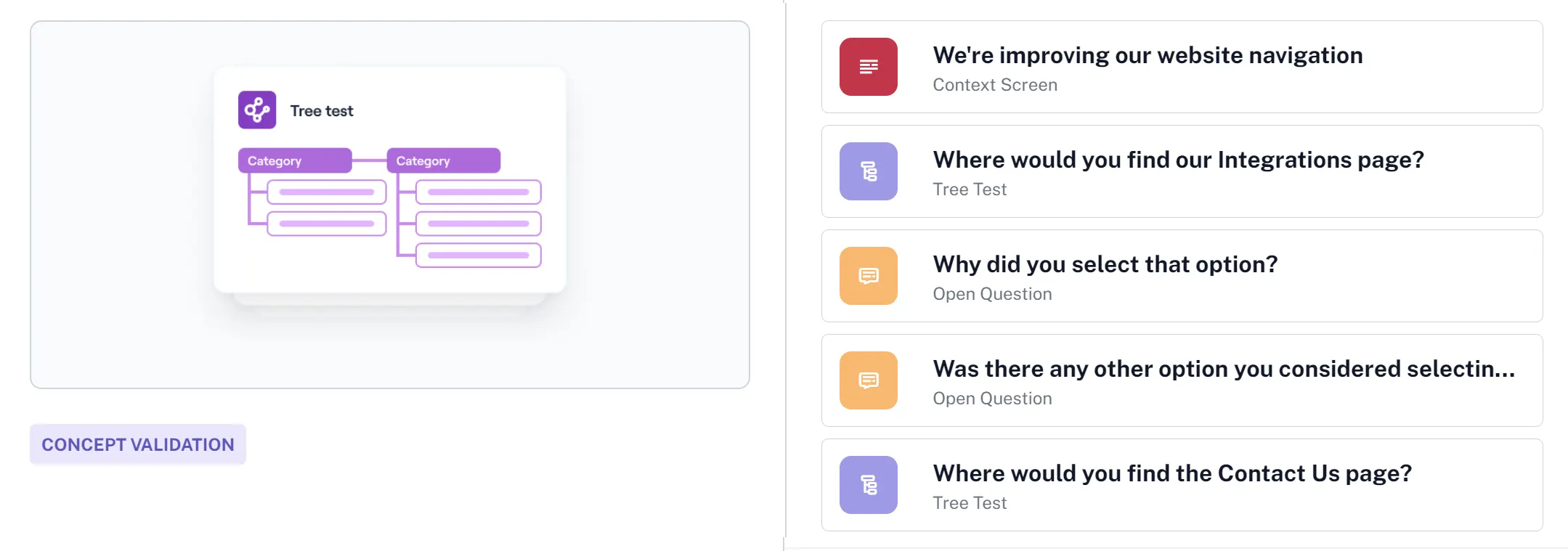Click first child item under left Category
Screen dimensions: 1568x551
327,192
